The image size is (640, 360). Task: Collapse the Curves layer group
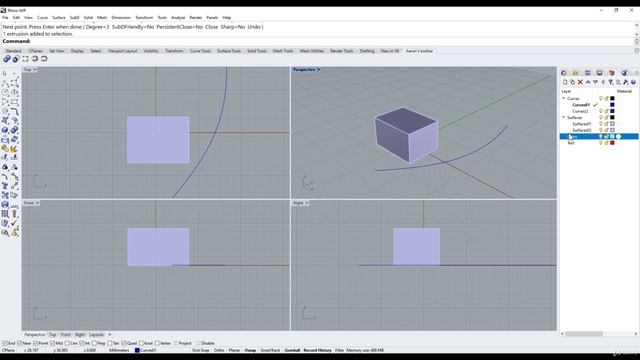click(x=564, y=98)
